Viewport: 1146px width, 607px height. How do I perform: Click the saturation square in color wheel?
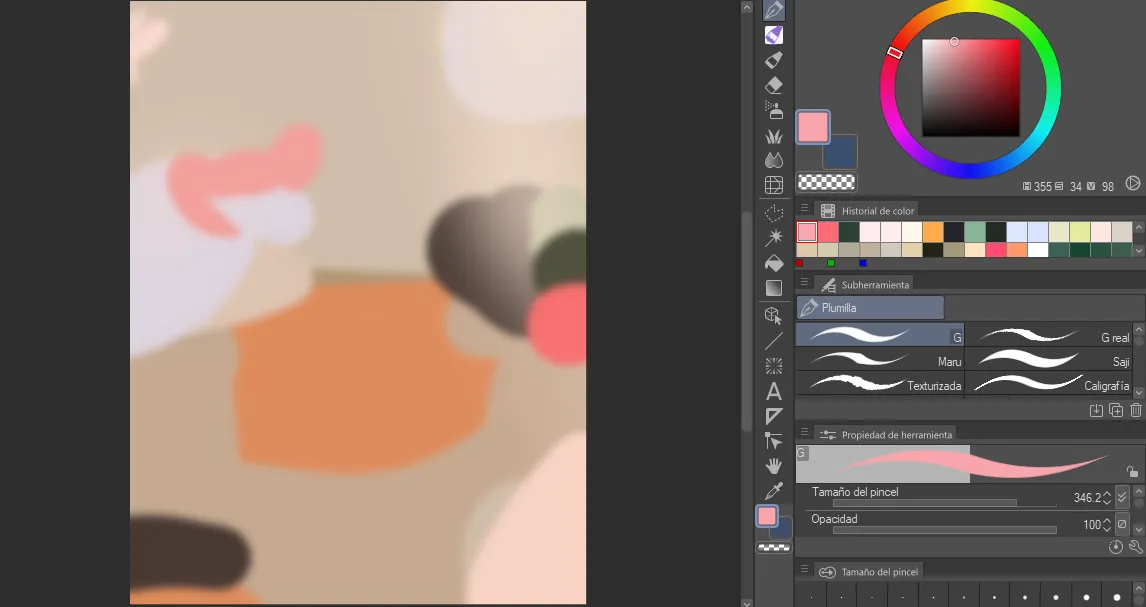click(971, 88)
